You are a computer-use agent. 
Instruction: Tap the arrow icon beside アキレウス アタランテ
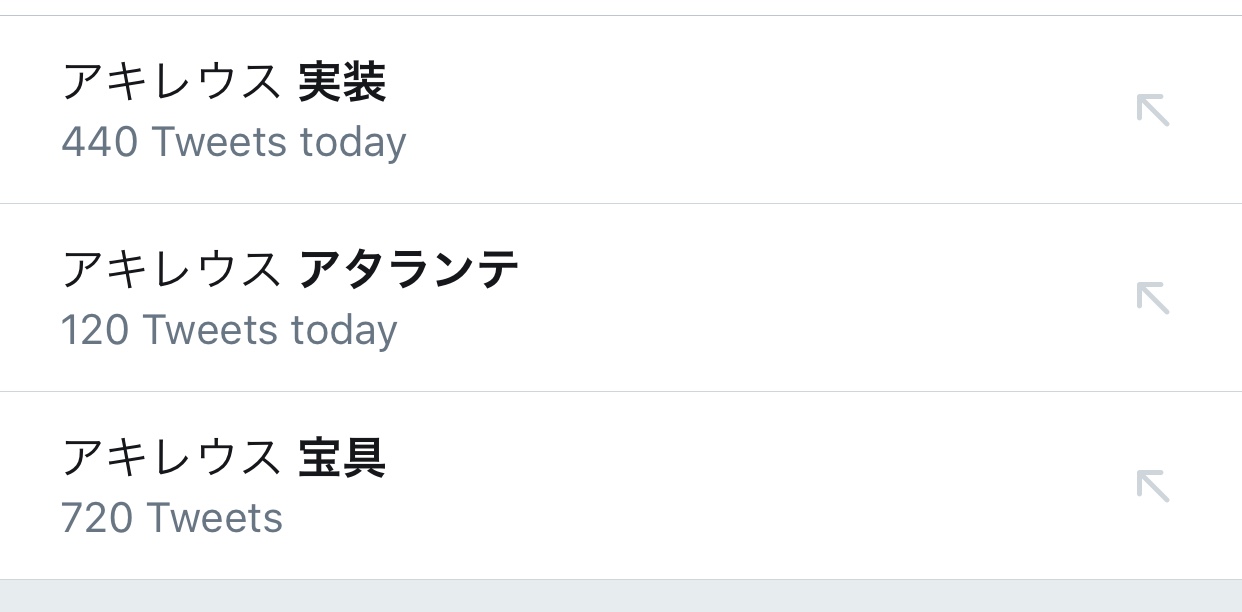click(x=1153, y=298)
